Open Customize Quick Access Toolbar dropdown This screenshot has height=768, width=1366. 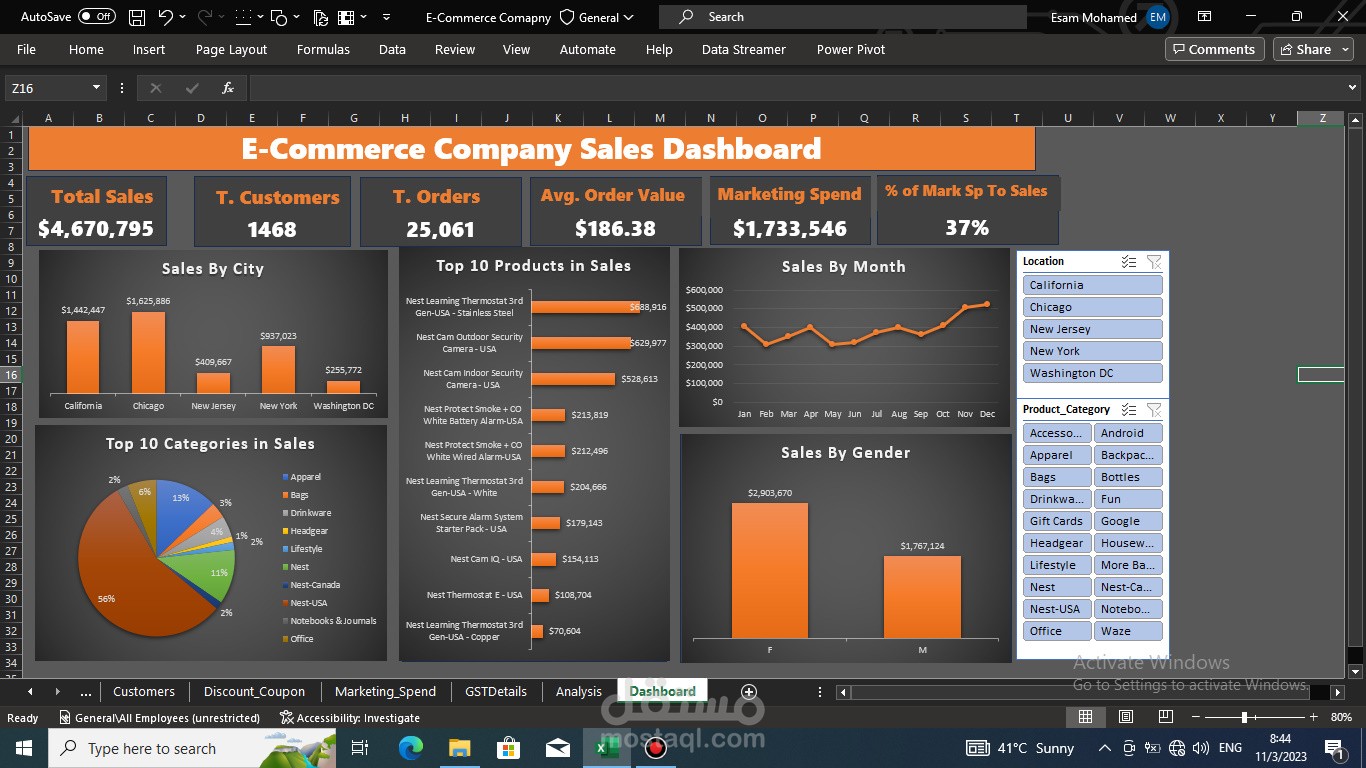coord(386,17)
